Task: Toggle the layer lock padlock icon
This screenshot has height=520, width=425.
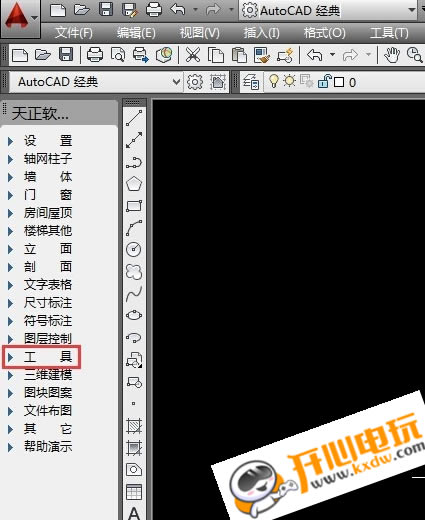Action: [x=324, y=81]
